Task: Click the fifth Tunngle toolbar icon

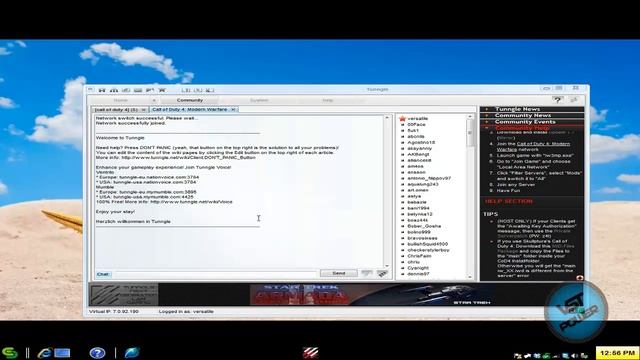Action: pos(150,90)
